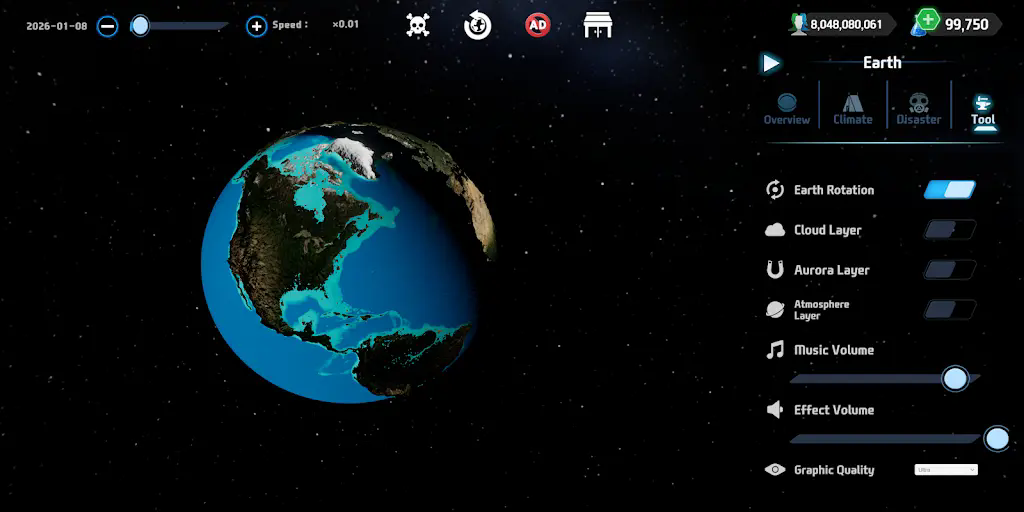Decrease speed with the minus button
This screenshot has height=512, width=1024.
(x=108, y=26)
